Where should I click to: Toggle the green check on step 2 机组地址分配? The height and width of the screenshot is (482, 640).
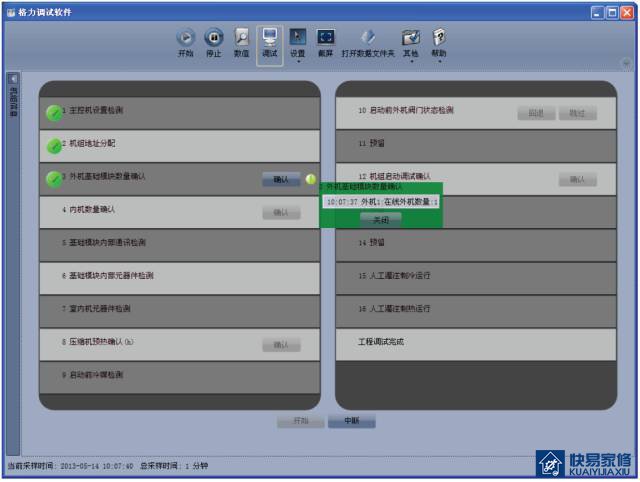(54, 146)
